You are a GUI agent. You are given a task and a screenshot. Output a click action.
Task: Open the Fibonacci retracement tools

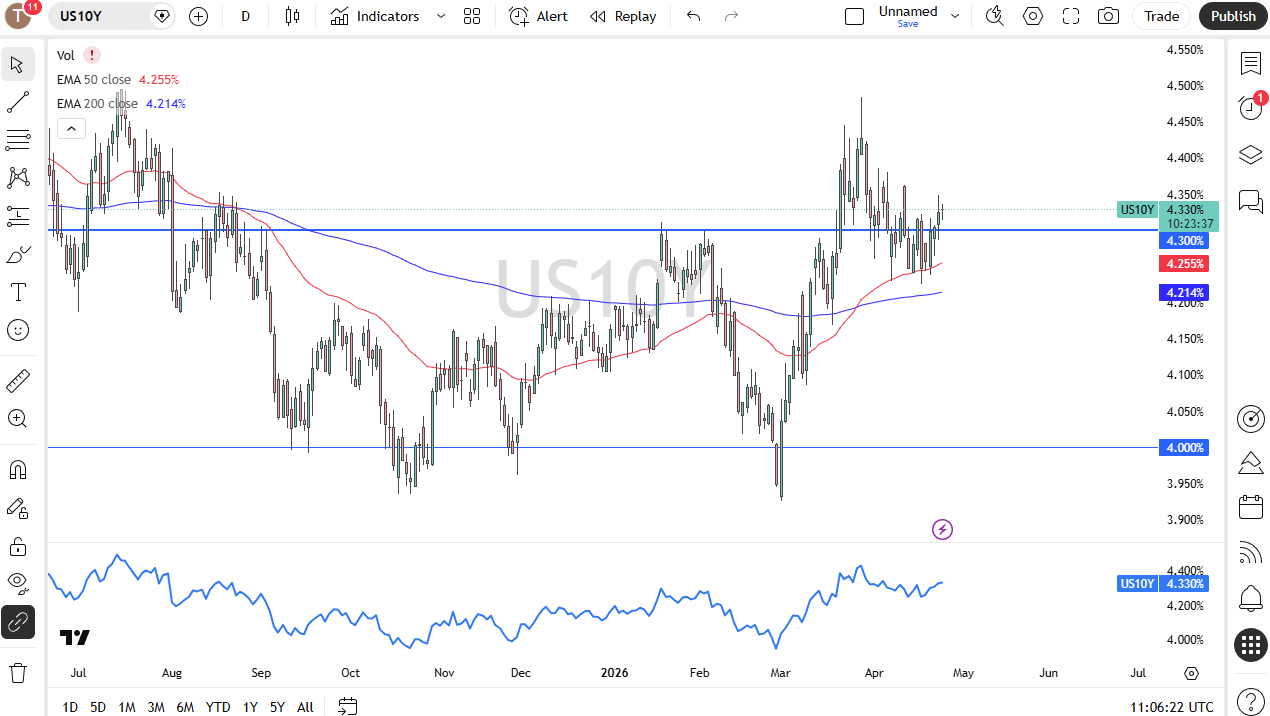tap(18, 139)
